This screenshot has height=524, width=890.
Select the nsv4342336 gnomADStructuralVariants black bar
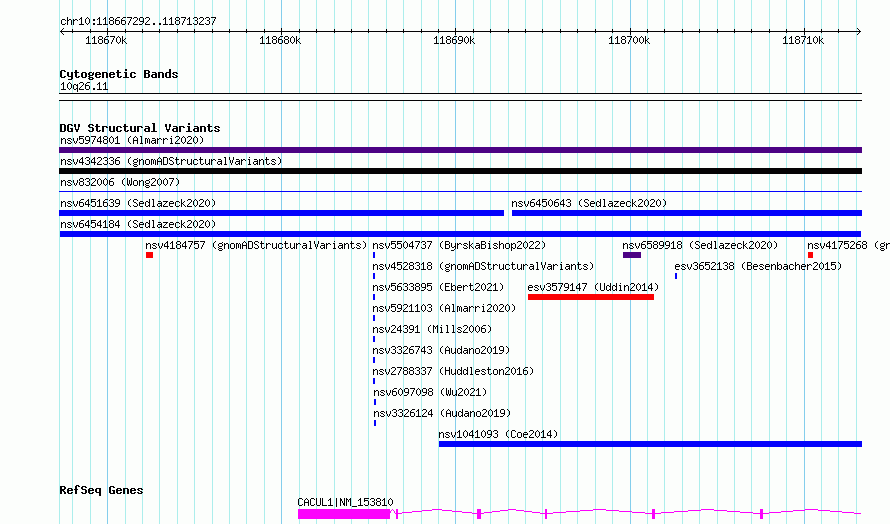(460, 171)
